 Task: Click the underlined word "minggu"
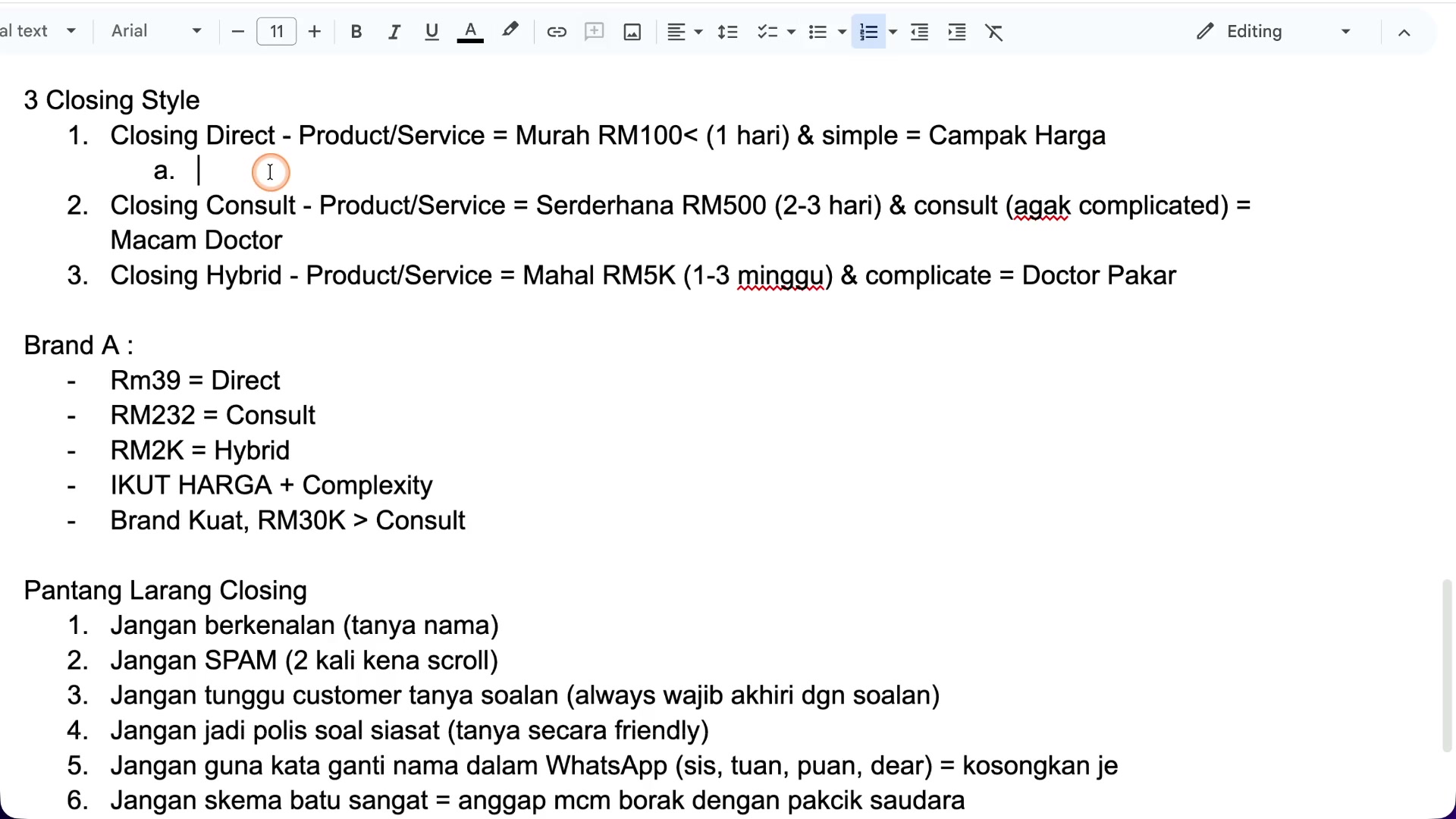[x=780, y=276]
